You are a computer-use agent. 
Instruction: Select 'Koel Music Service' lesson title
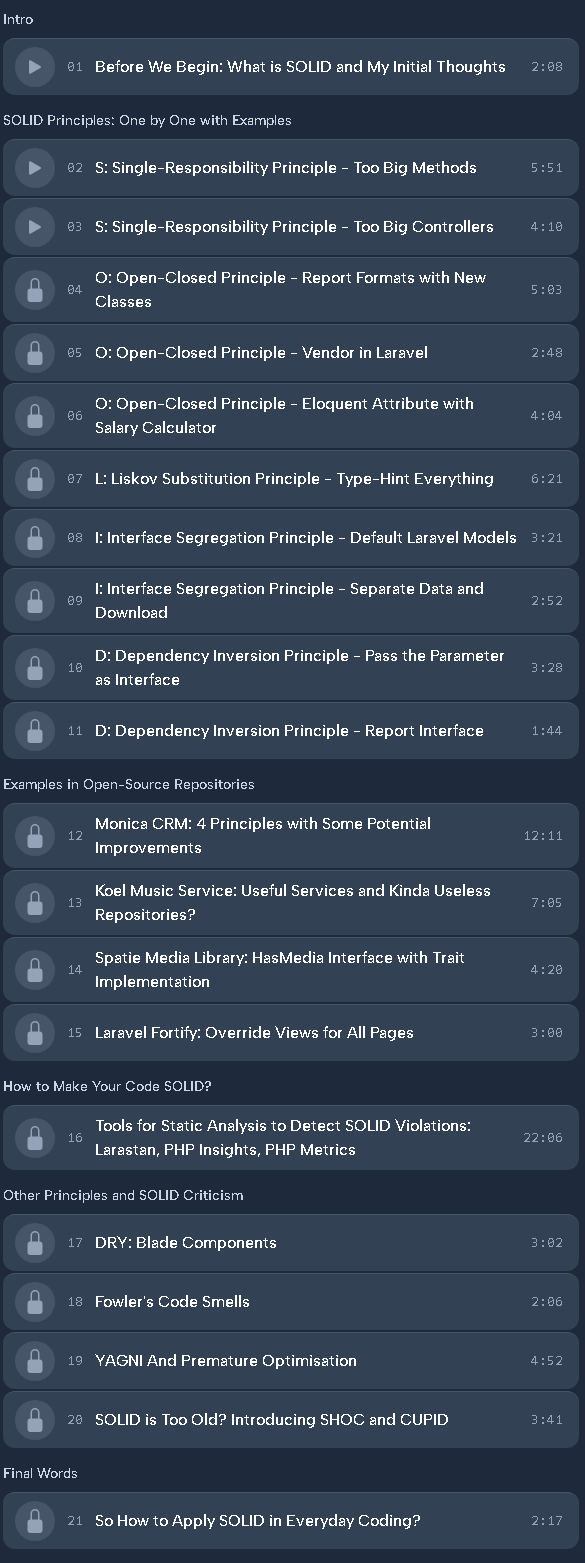click(293, 903)
